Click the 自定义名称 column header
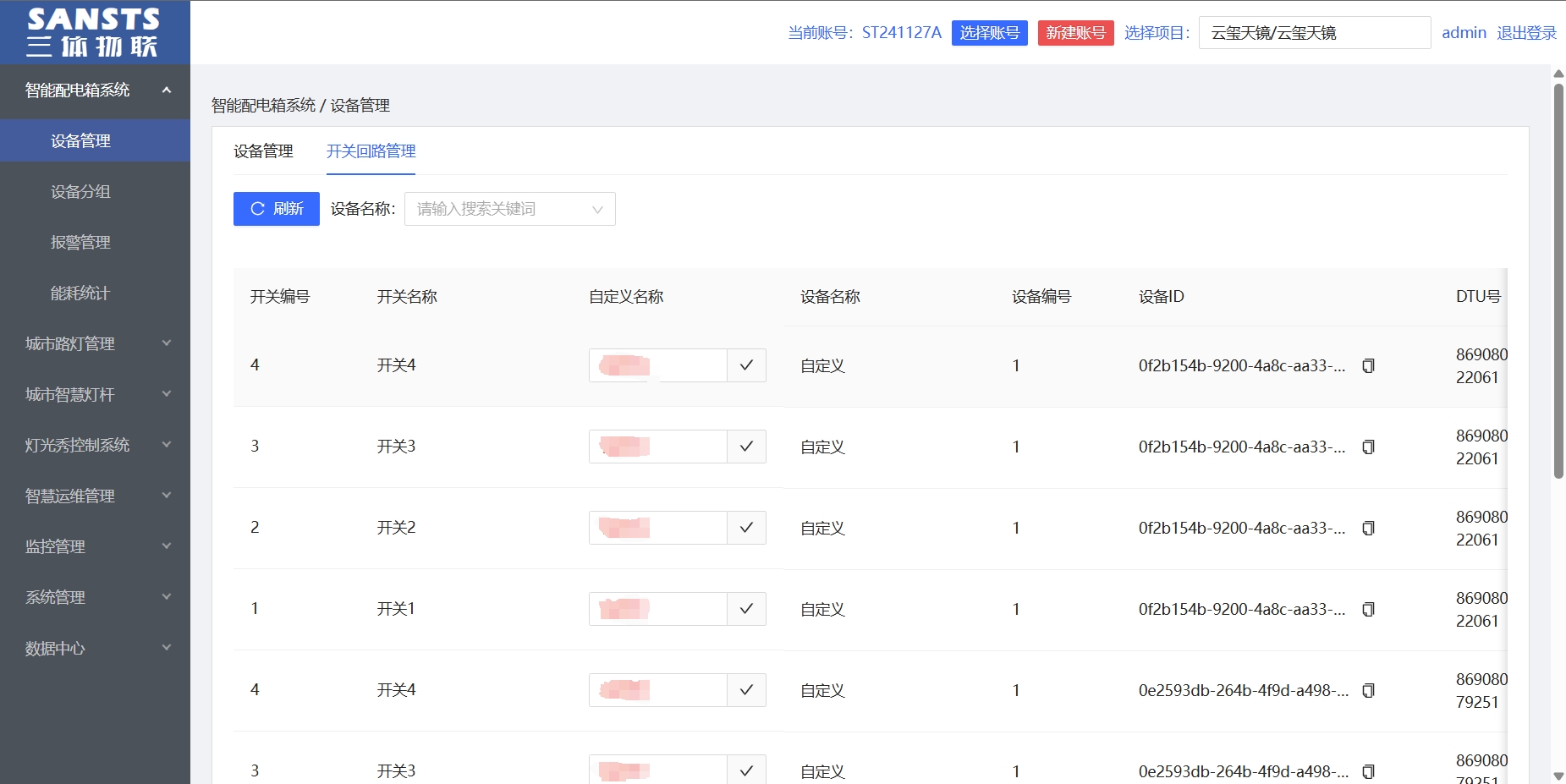Screen dimensions: 1566x784 626,297
